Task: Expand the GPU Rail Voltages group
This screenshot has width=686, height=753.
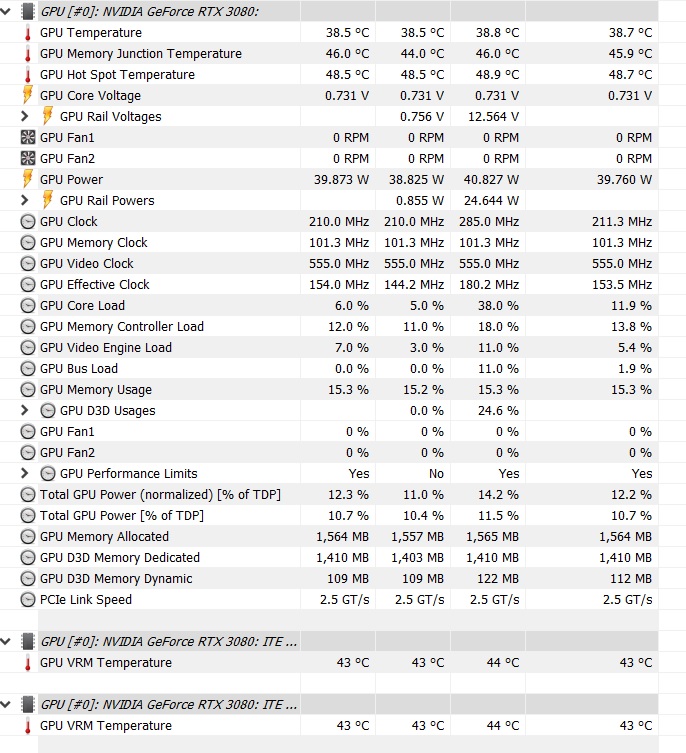Action: tap(25, 117)
